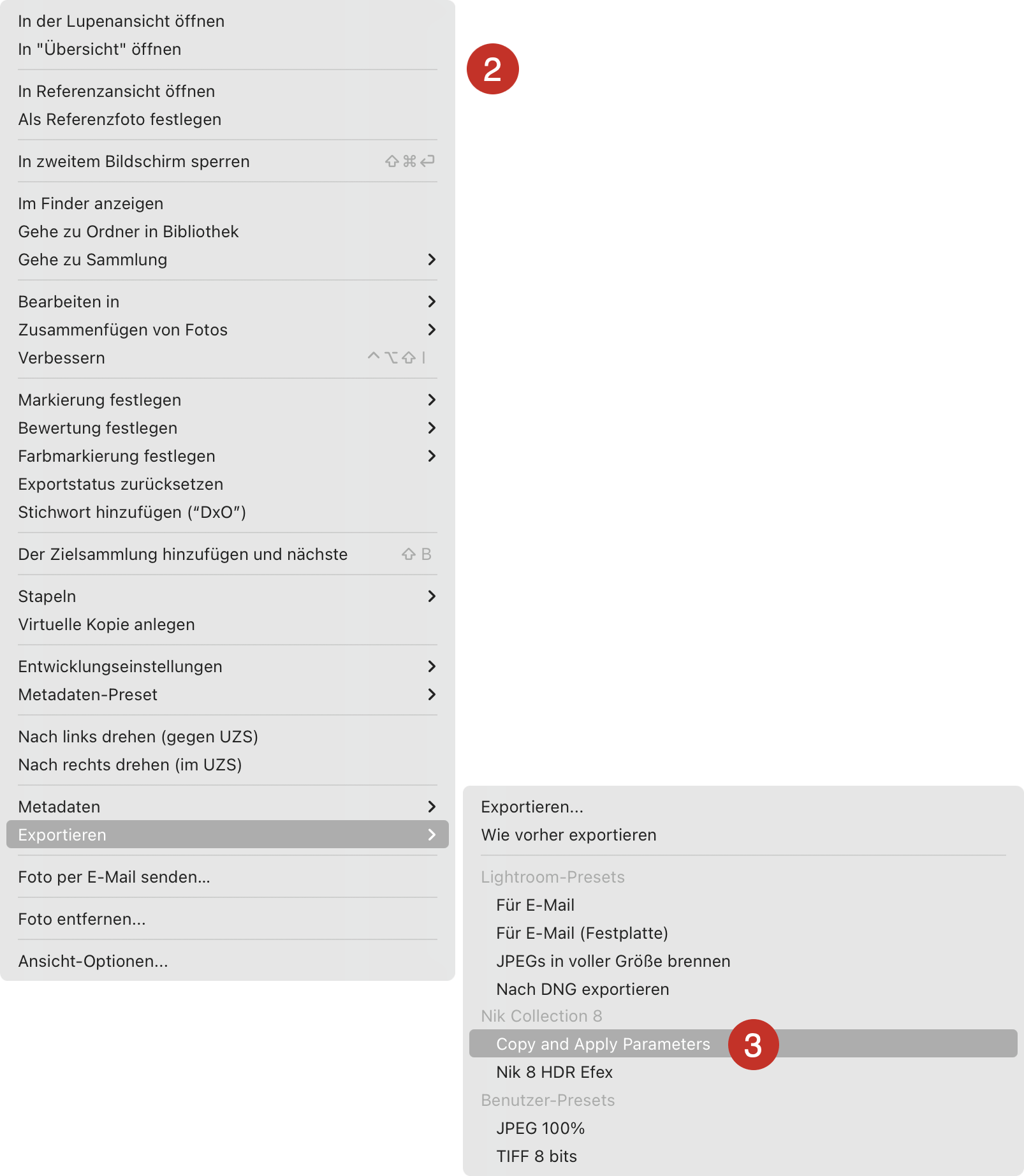Expand Zusammenfügen von Fotos submenu

pos(227,330)
